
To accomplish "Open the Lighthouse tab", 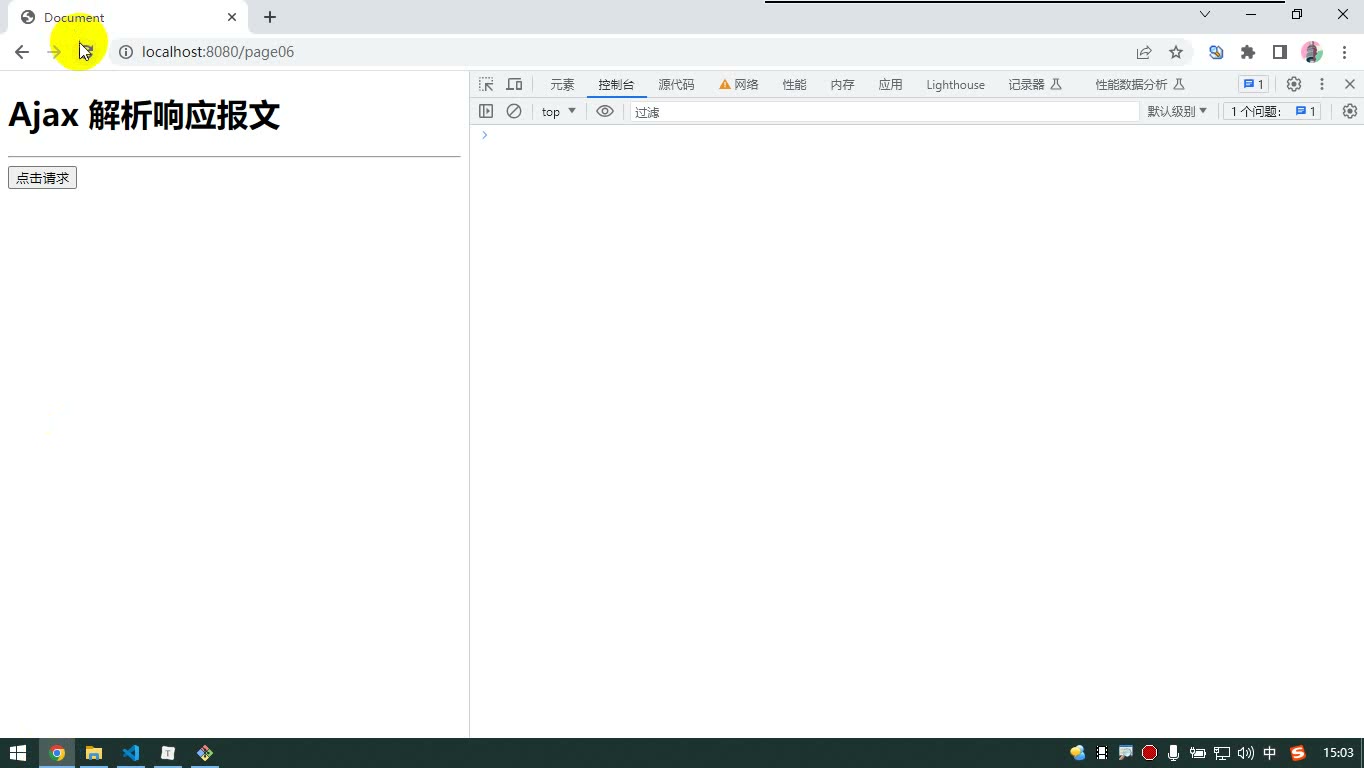I will click(955, 85).
